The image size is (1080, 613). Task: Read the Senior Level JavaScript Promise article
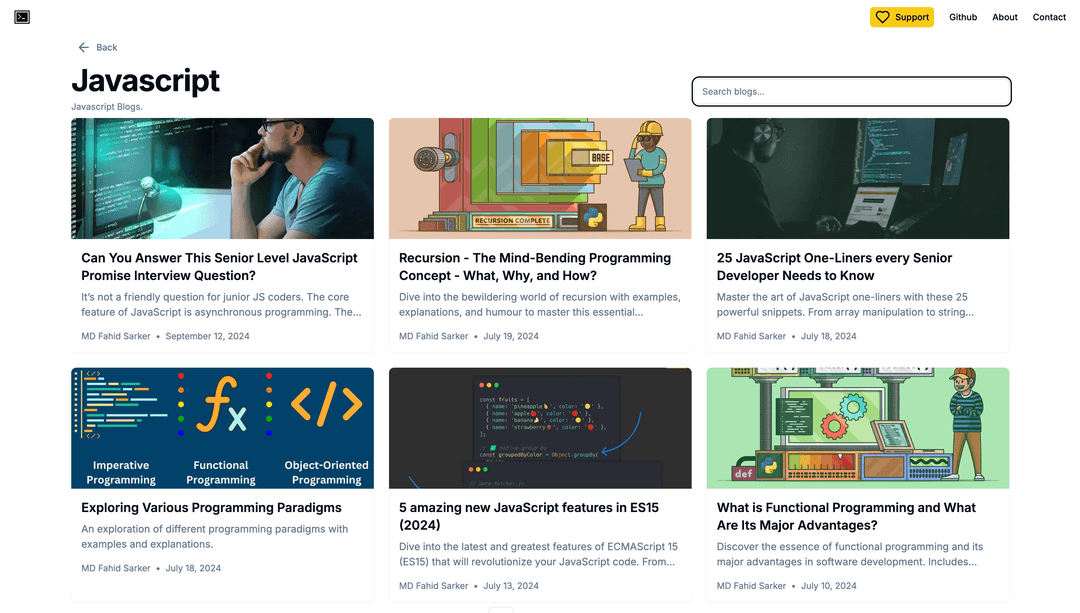tap(219, 266)
